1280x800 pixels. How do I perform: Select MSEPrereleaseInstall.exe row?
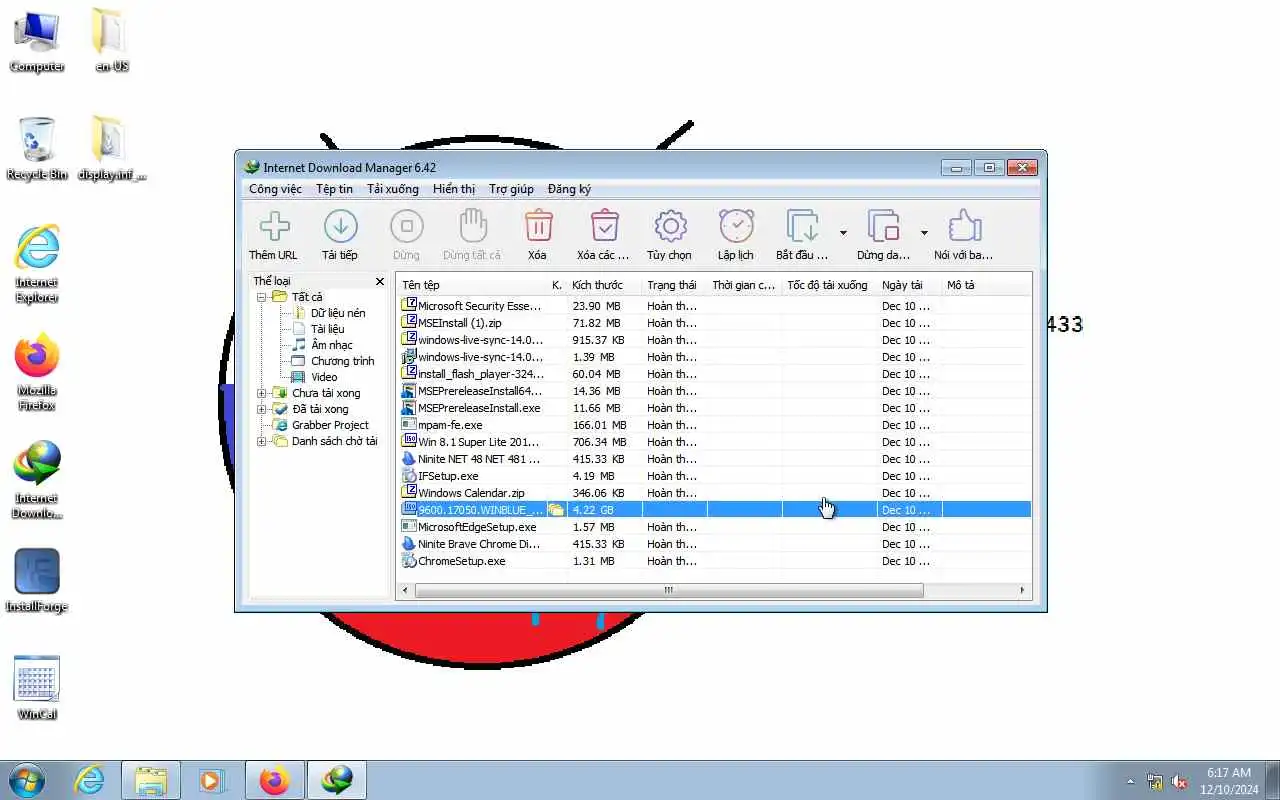[715, 408]
